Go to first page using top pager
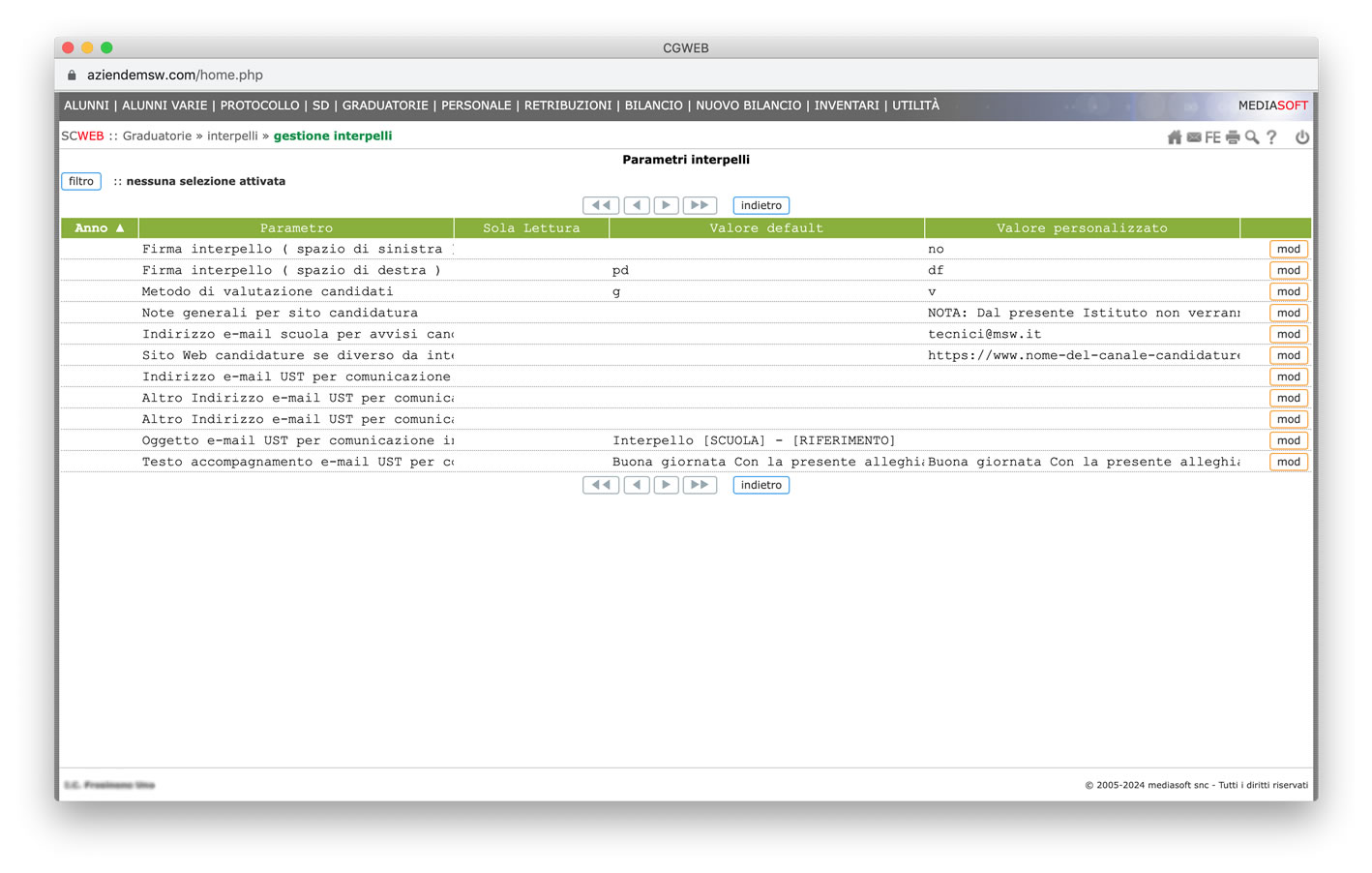The height and width of the screenshot is (873, 1372). [600, 205]
